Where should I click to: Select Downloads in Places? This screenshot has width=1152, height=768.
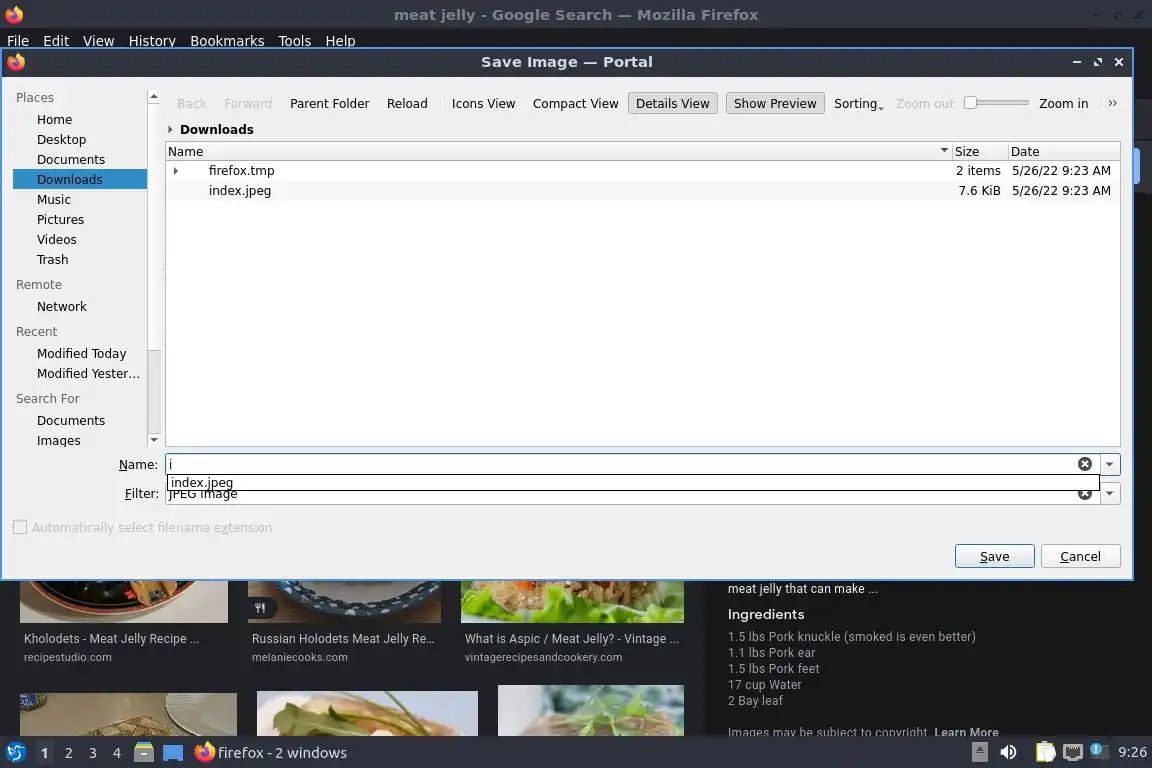[x=79, y=179]
